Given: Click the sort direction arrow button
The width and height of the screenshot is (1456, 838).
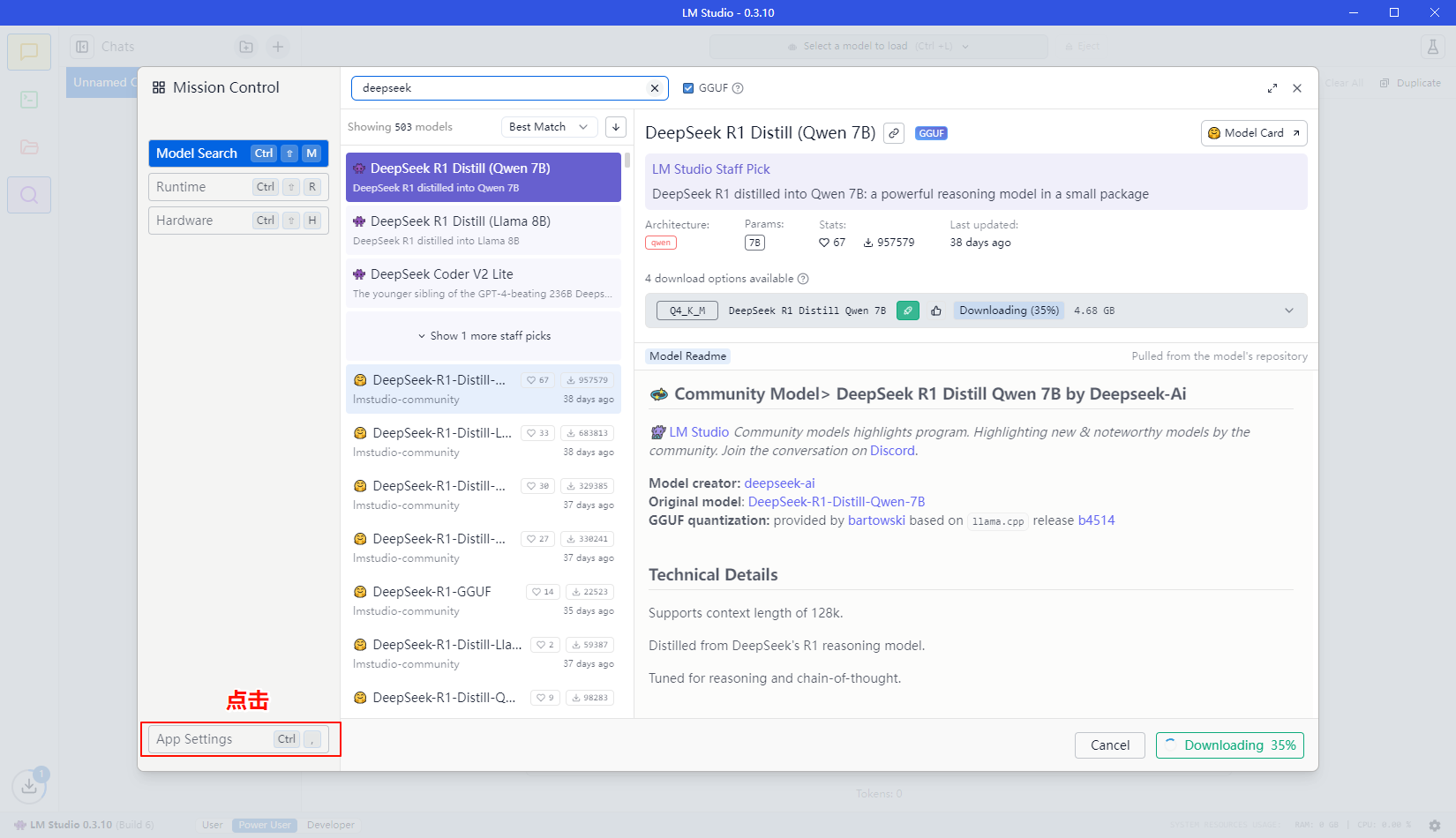Looking at the screenshot, I should pyautogui.click(x=616, y=127).
